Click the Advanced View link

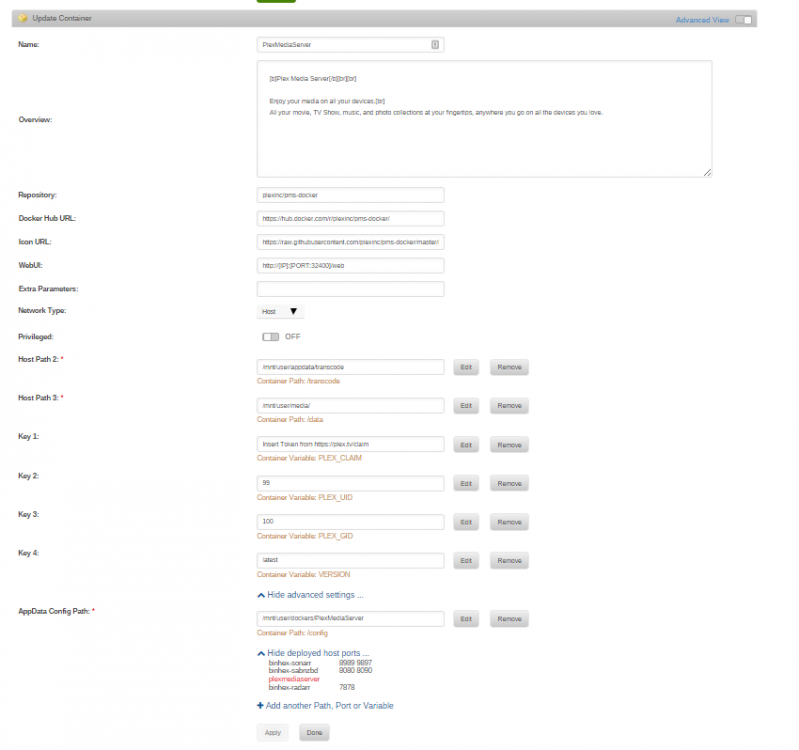[x=702, y=20]
